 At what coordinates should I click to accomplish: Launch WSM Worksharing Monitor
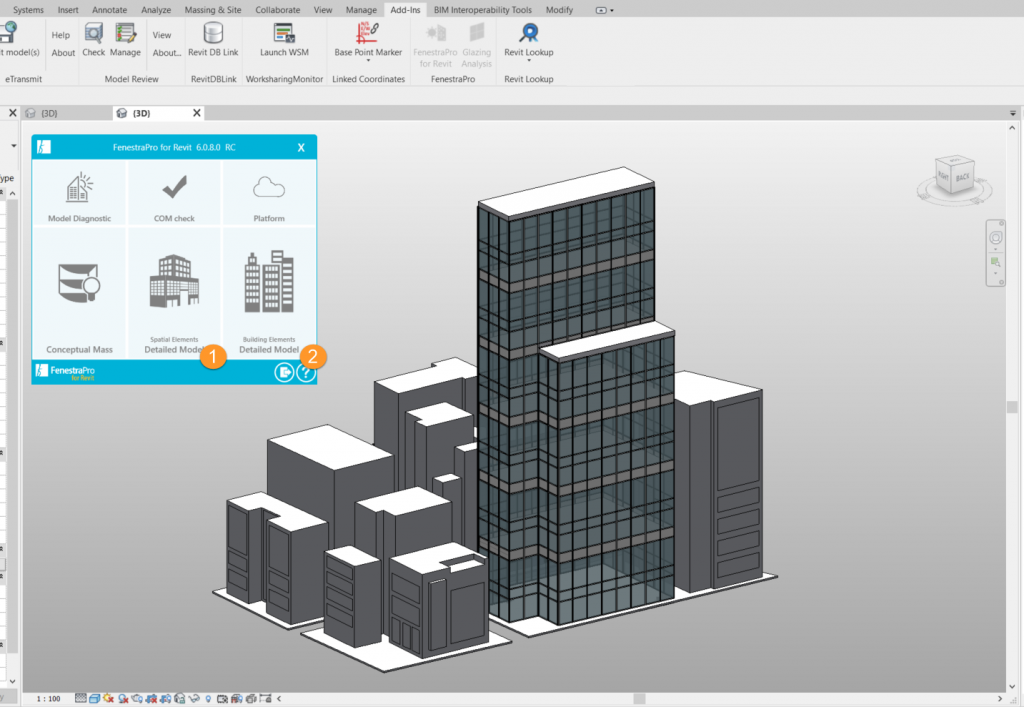tap(284, 39)
